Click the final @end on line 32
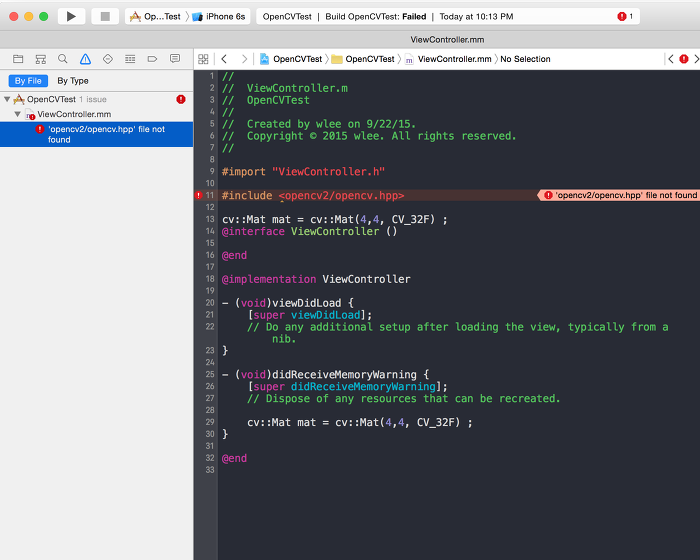This screenshot has width=700, height=560. click(x=234, y=458)
